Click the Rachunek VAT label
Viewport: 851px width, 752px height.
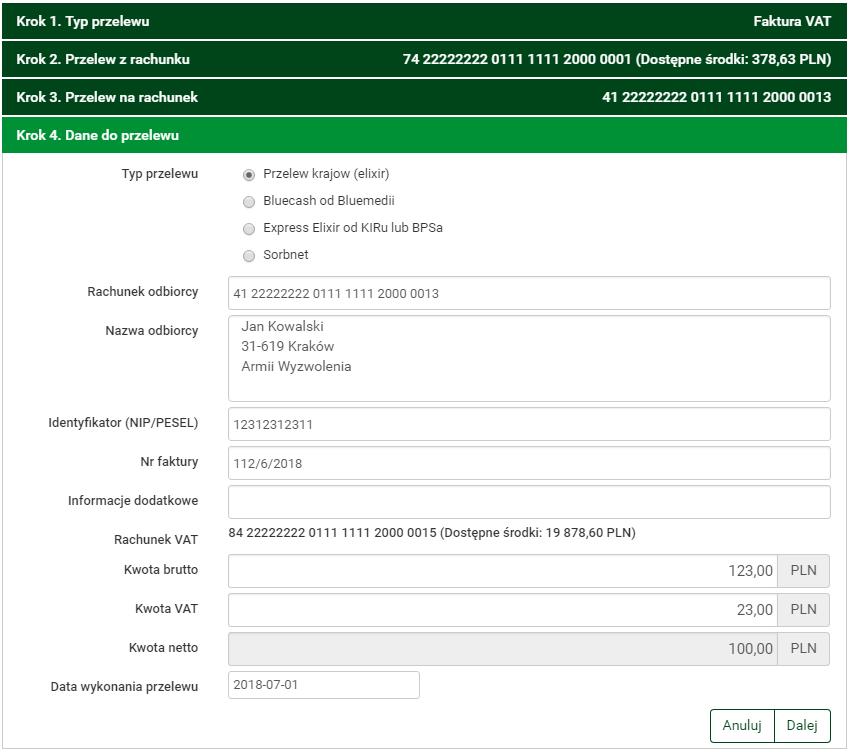click(x=156, y=540)
